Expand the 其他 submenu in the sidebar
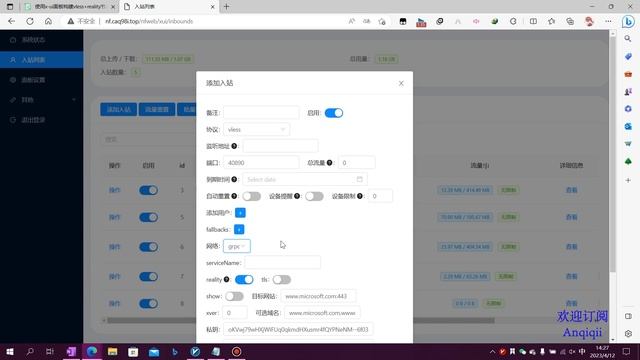Viewport: 640px width, 360px height. coord(42,100)
